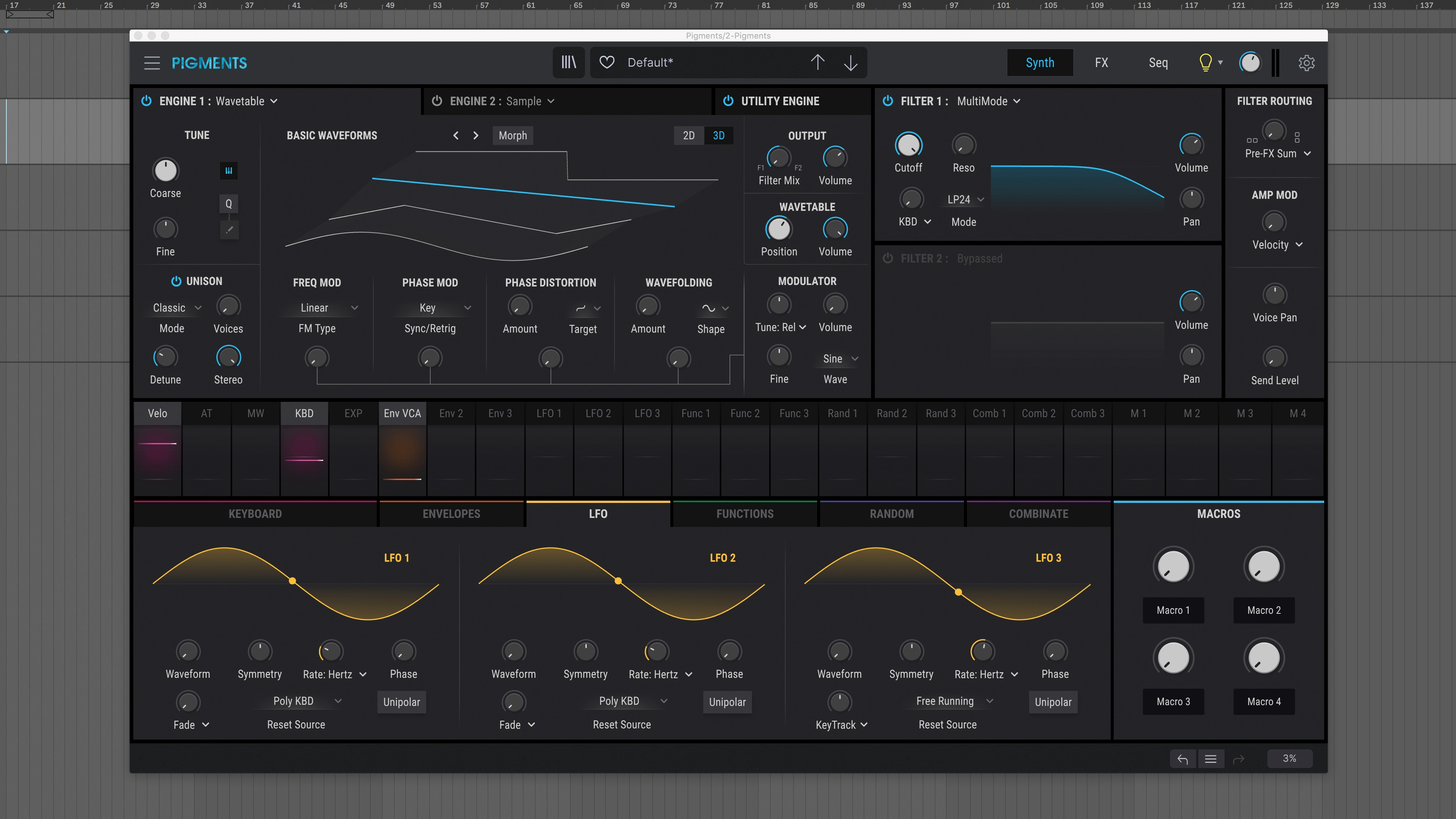This screenshot has width=1456, height=819.
Task: Click the Filter 1 Cutoff knob
Action: [x=908, y=145]
